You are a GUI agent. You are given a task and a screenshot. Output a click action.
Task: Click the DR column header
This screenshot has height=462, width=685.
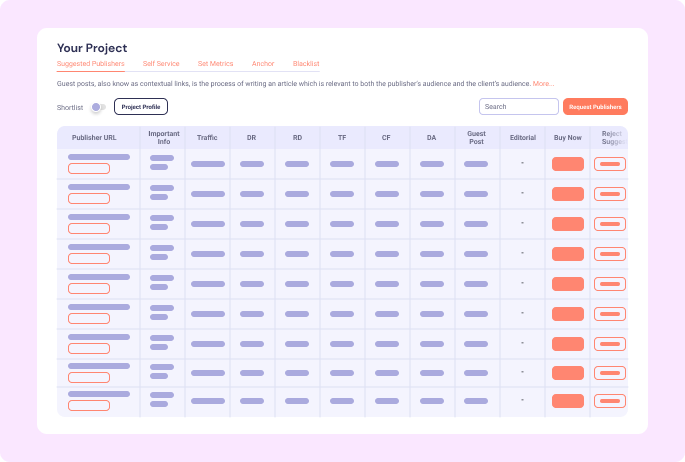251,138
